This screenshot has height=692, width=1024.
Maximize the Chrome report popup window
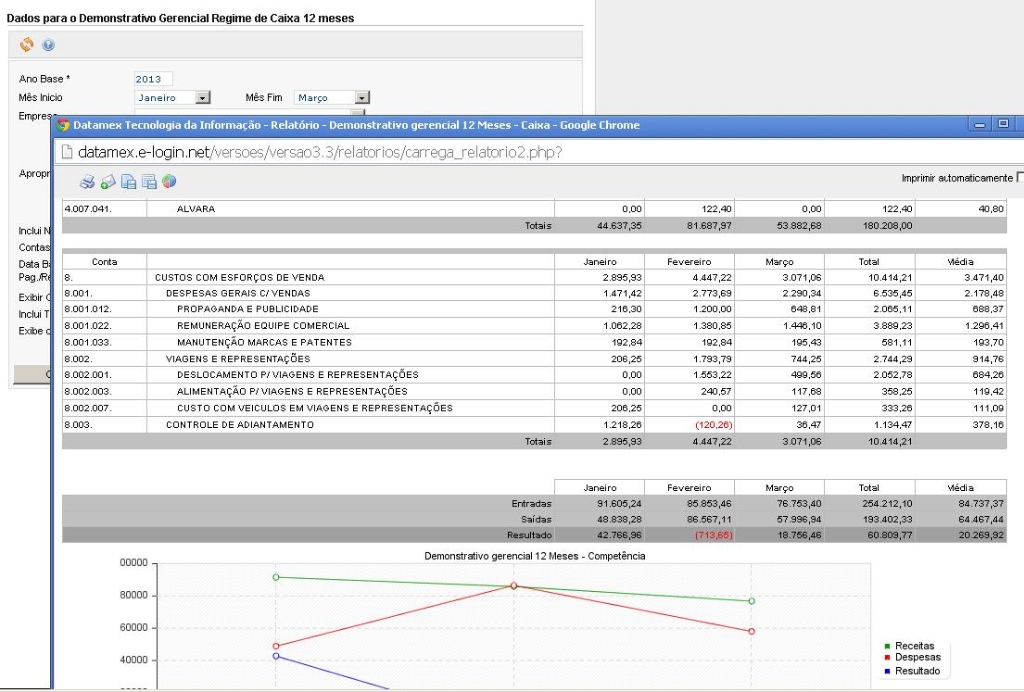pos(1003,123)
